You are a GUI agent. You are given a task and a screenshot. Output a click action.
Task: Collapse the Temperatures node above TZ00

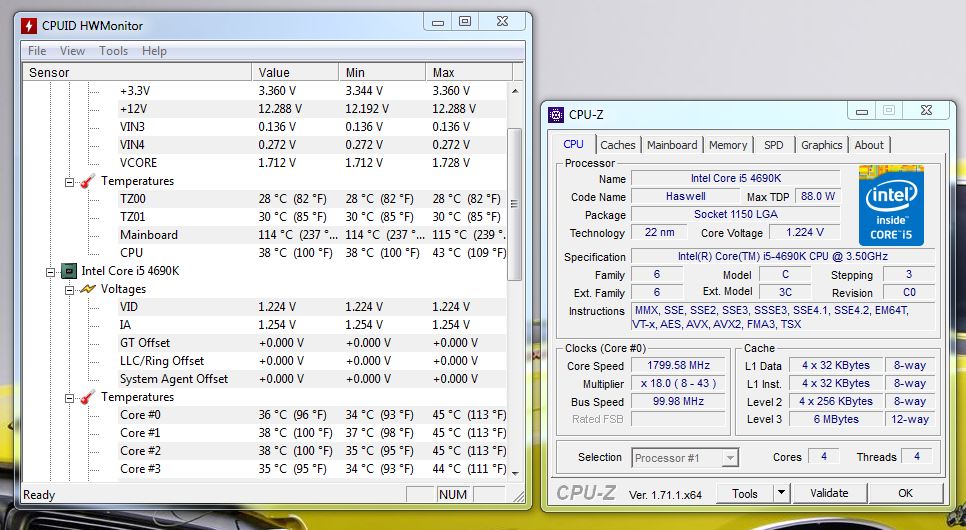click(70, 182)
